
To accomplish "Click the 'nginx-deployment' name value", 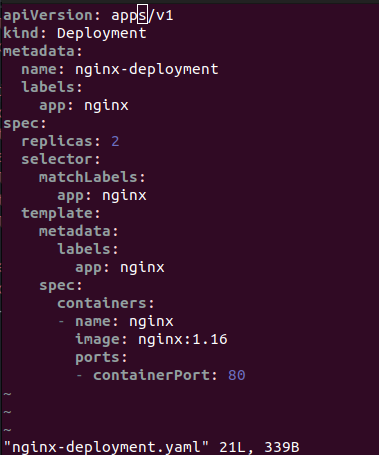I will [147, 70].
